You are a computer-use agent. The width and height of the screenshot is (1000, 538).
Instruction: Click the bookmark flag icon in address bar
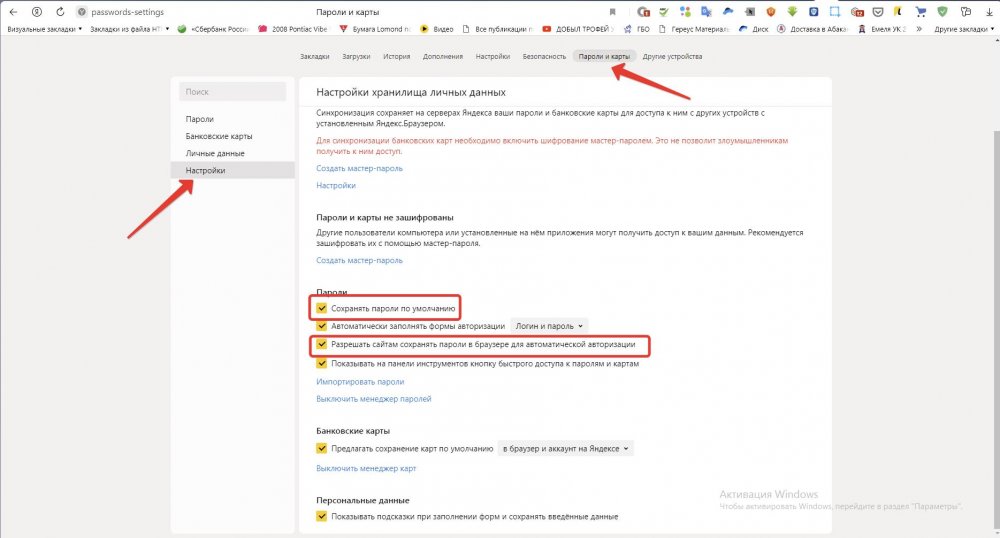click(x=612, y=12)
